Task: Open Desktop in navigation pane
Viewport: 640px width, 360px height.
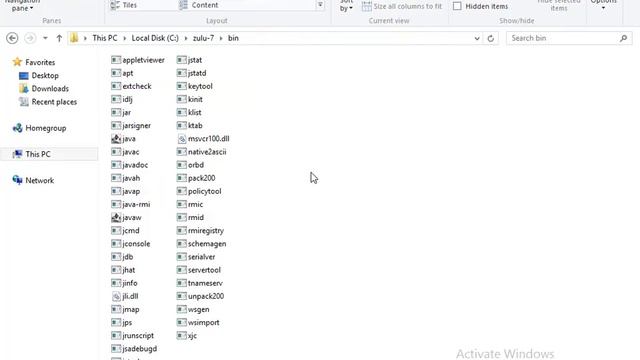Action: coord(39,76)
